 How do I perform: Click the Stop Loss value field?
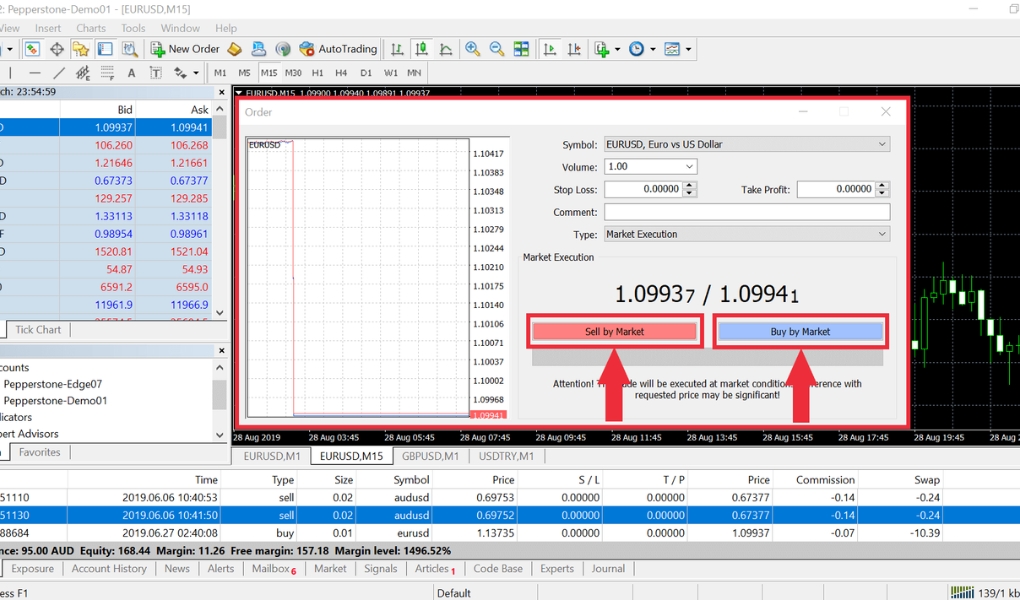(x=645, y=189)
